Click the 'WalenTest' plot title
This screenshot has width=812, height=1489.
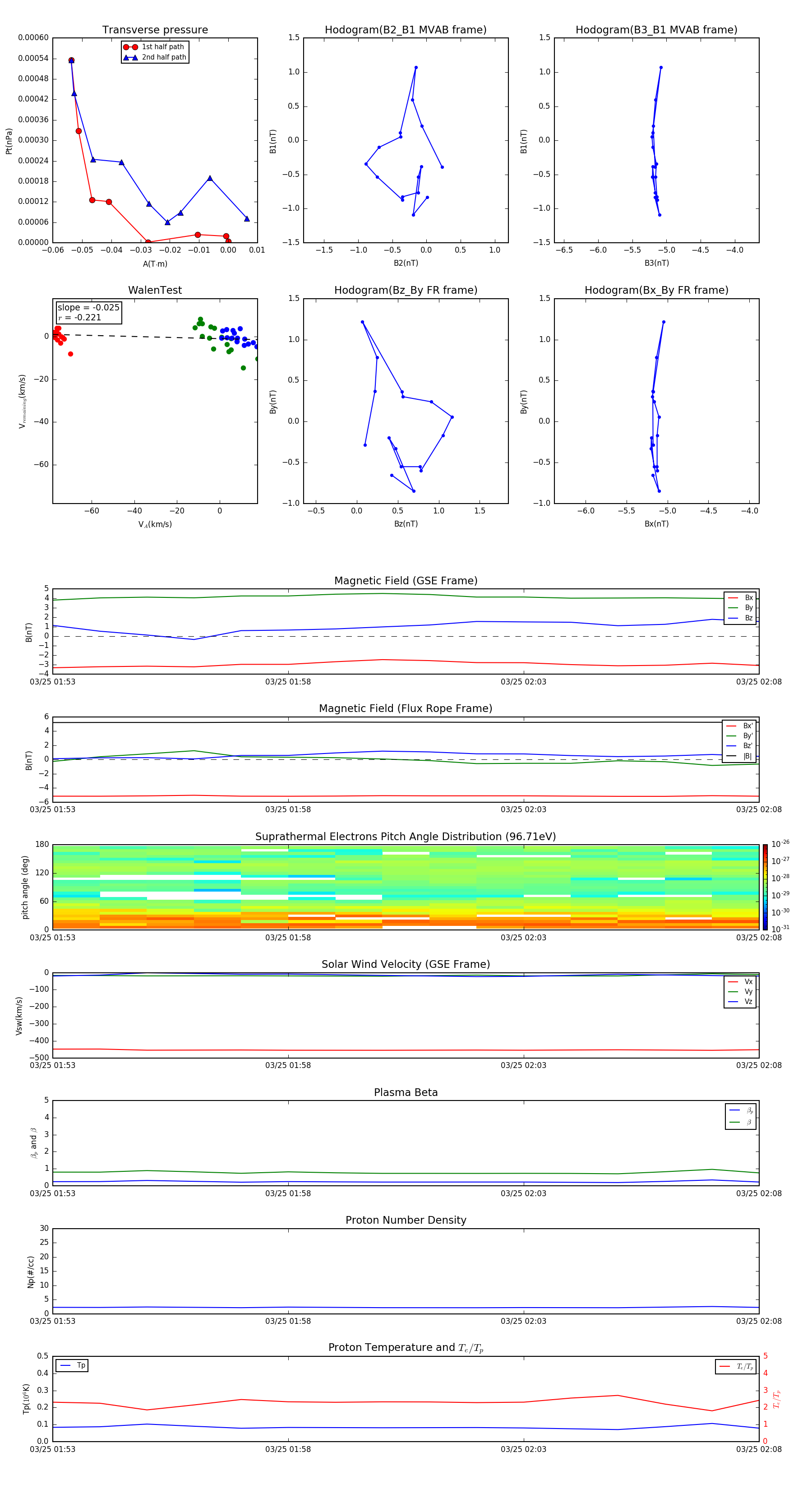click(155, 290)
